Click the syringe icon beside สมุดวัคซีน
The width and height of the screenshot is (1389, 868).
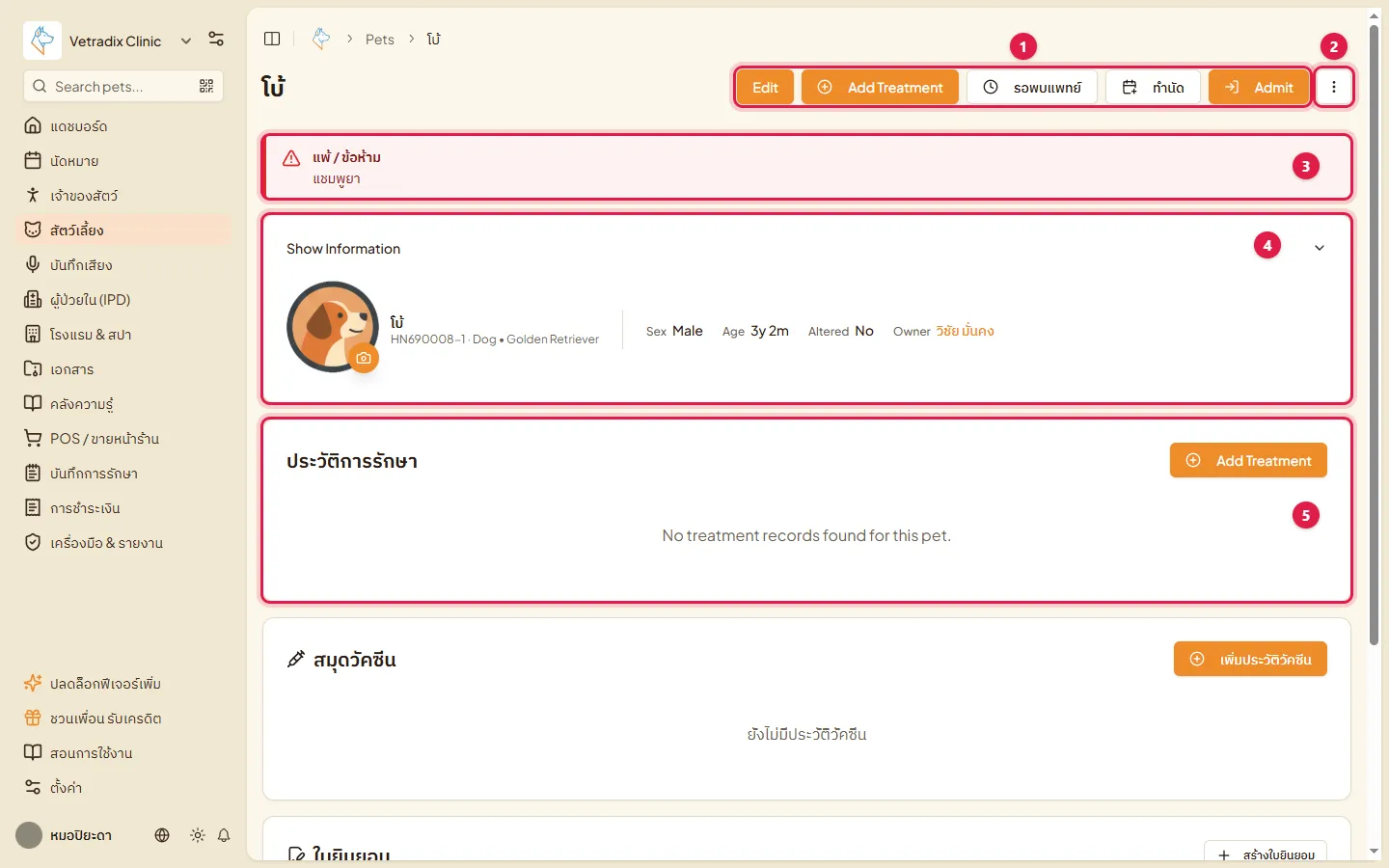pyautogui.click(x=296, y=659)
